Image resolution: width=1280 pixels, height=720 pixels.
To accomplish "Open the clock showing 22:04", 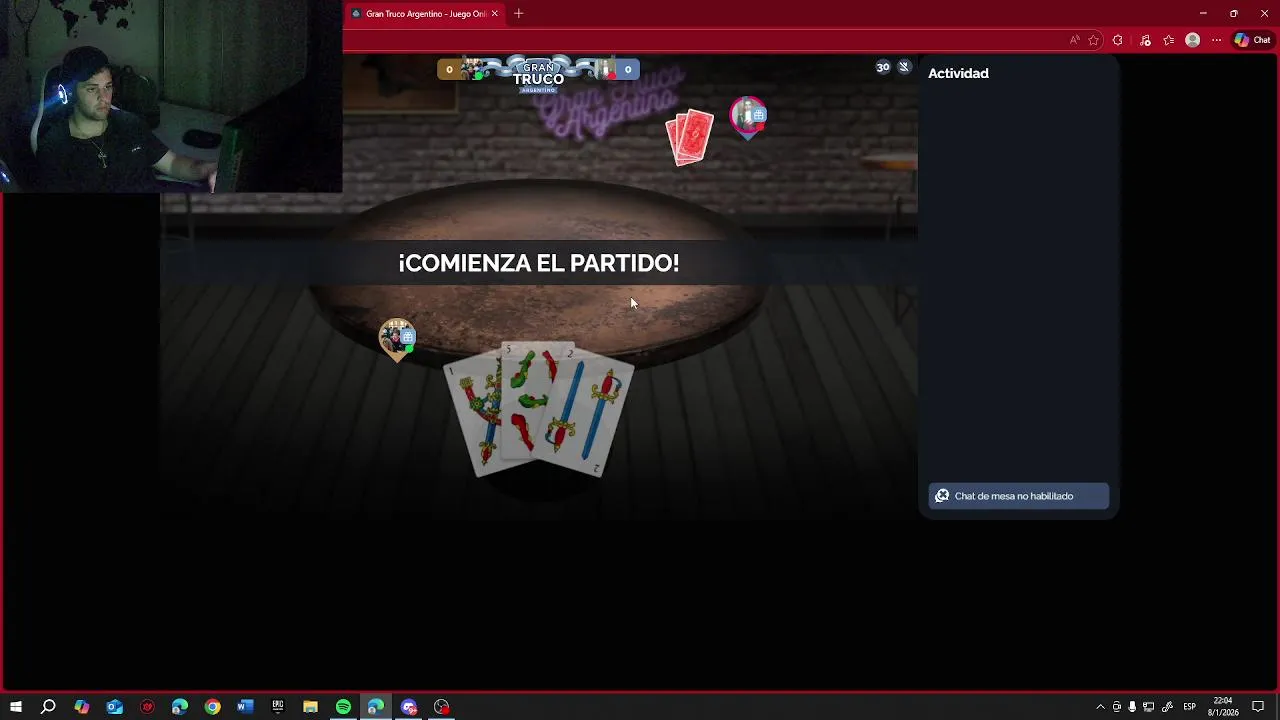I will [1223, 707].
